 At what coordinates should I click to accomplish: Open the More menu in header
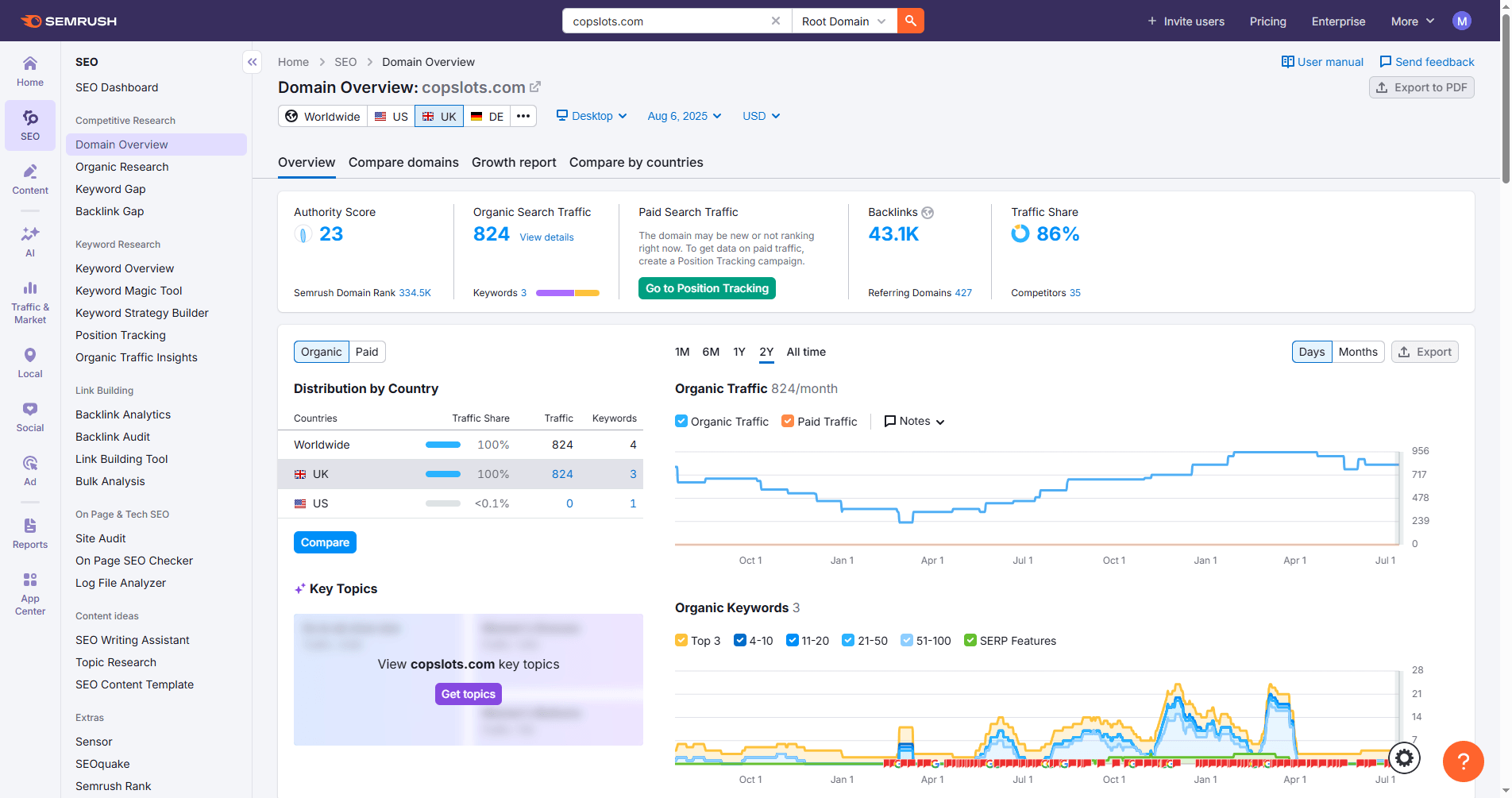coord(1413,21)
